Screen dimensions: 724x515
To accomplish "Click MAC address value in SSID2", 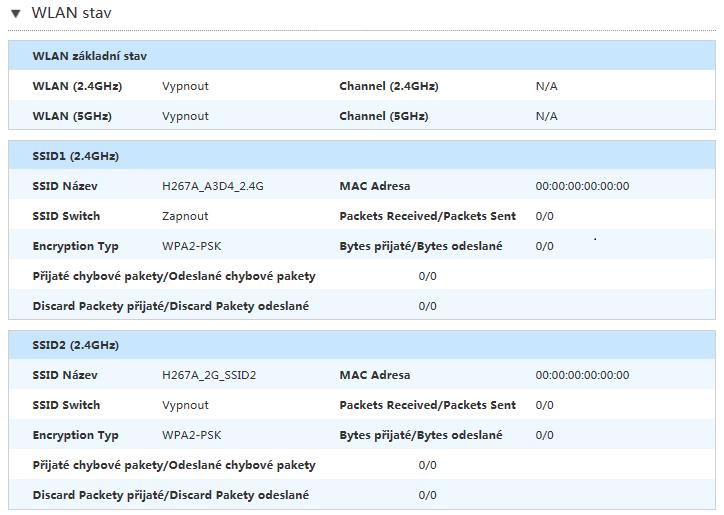I will click(x=582, y=375).
